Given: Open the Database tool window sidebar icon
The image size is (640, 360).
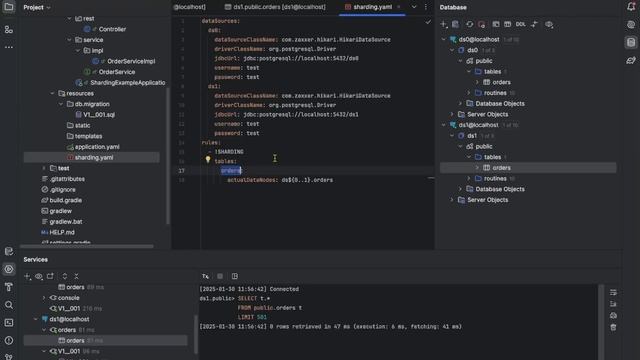Looking at the screenshot, I should (x=631, y=42).
